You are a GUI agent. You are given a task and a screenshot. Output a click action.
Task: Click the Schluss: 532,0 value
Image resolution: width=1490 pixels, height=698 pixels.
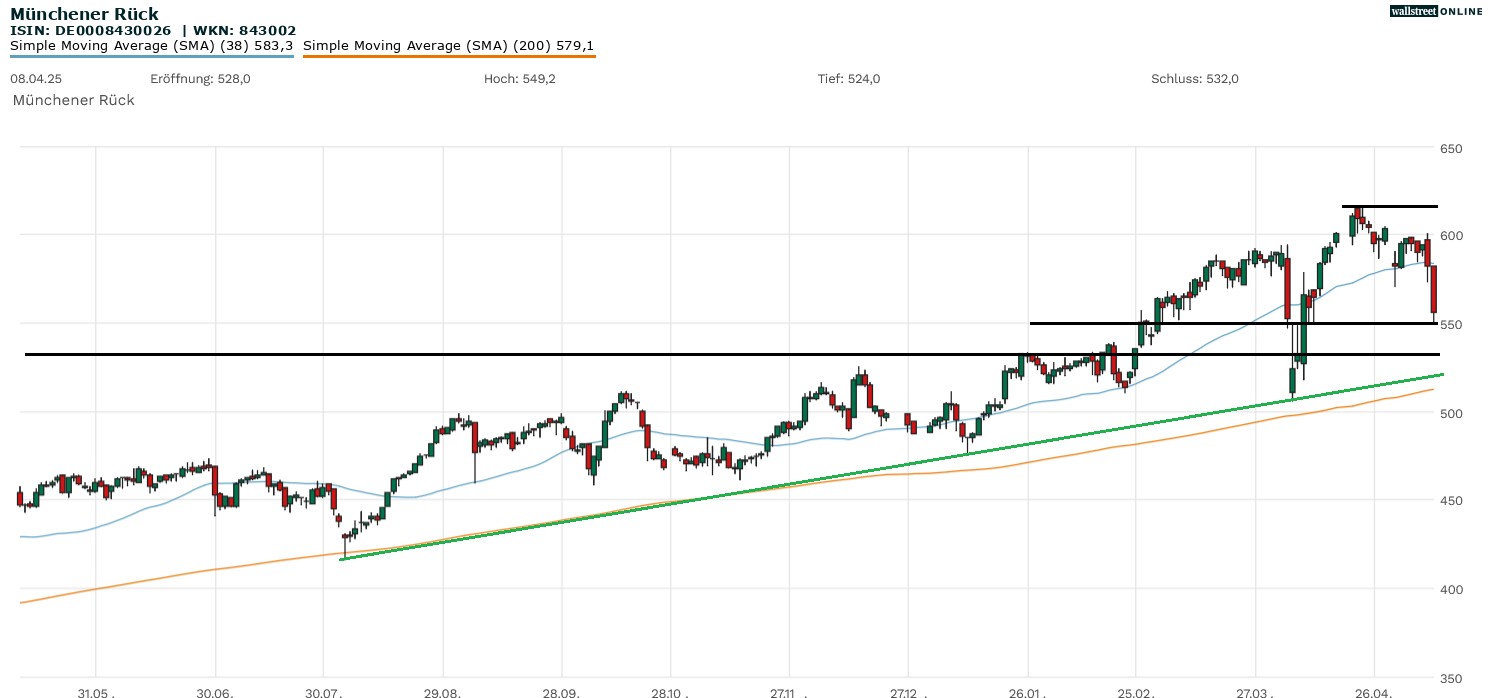(x=1194, y=79)
